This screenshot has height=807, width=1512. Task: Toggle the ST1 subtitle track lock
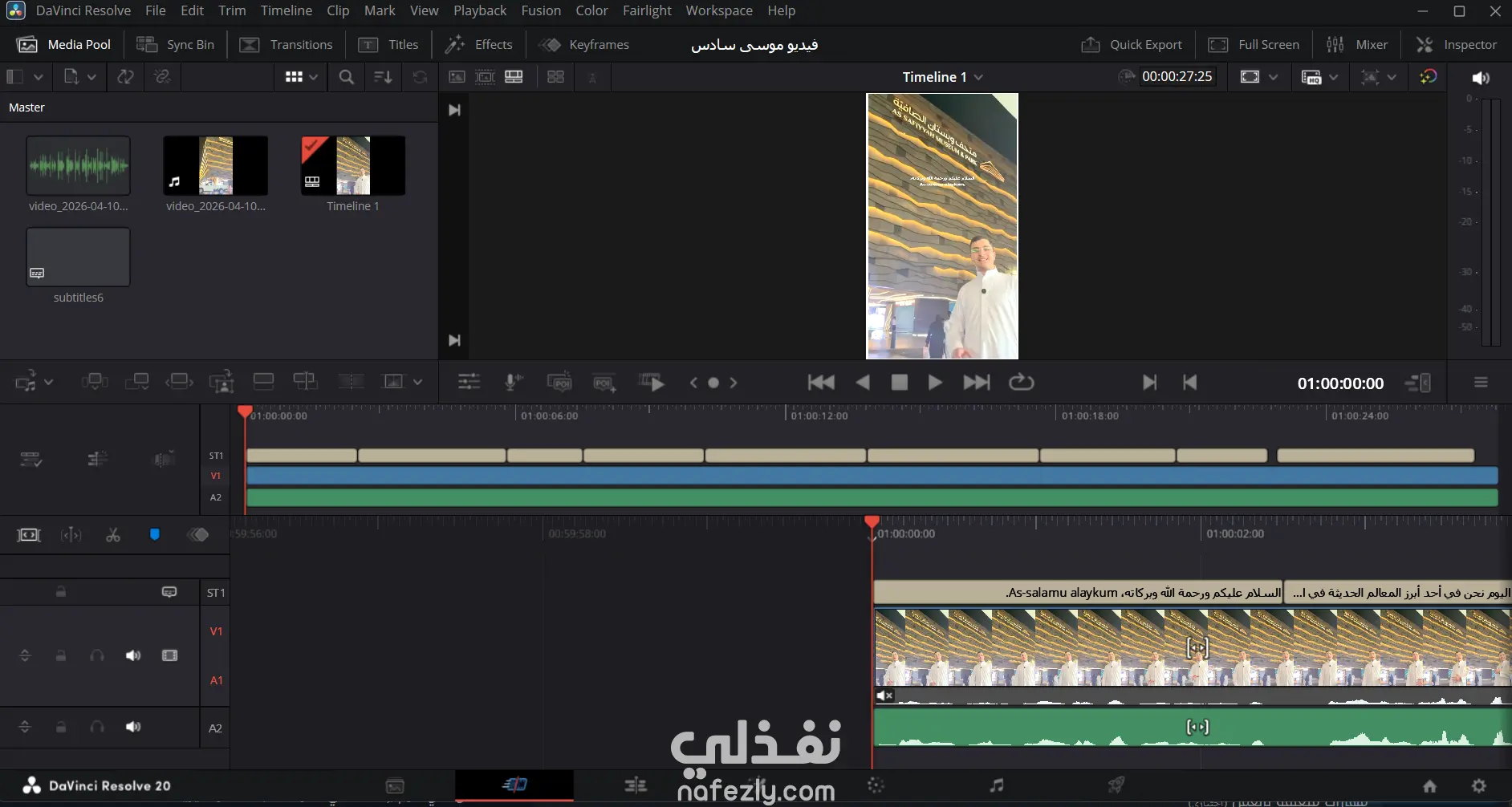(x=61, y=592)
